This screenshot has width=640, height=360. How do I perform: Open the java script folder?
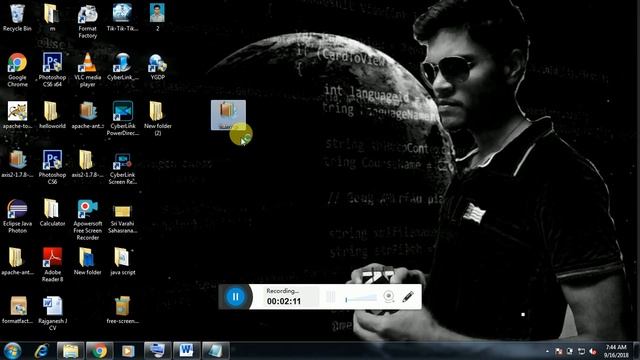point(122,261)
